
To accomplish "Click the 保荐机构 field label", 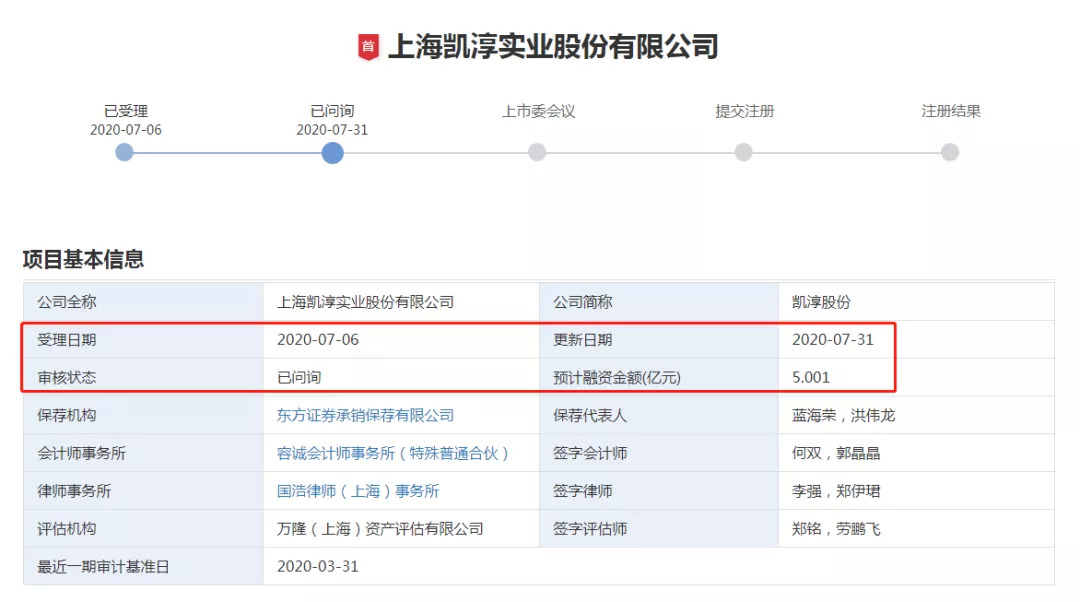I will click(x=67, y=415).
